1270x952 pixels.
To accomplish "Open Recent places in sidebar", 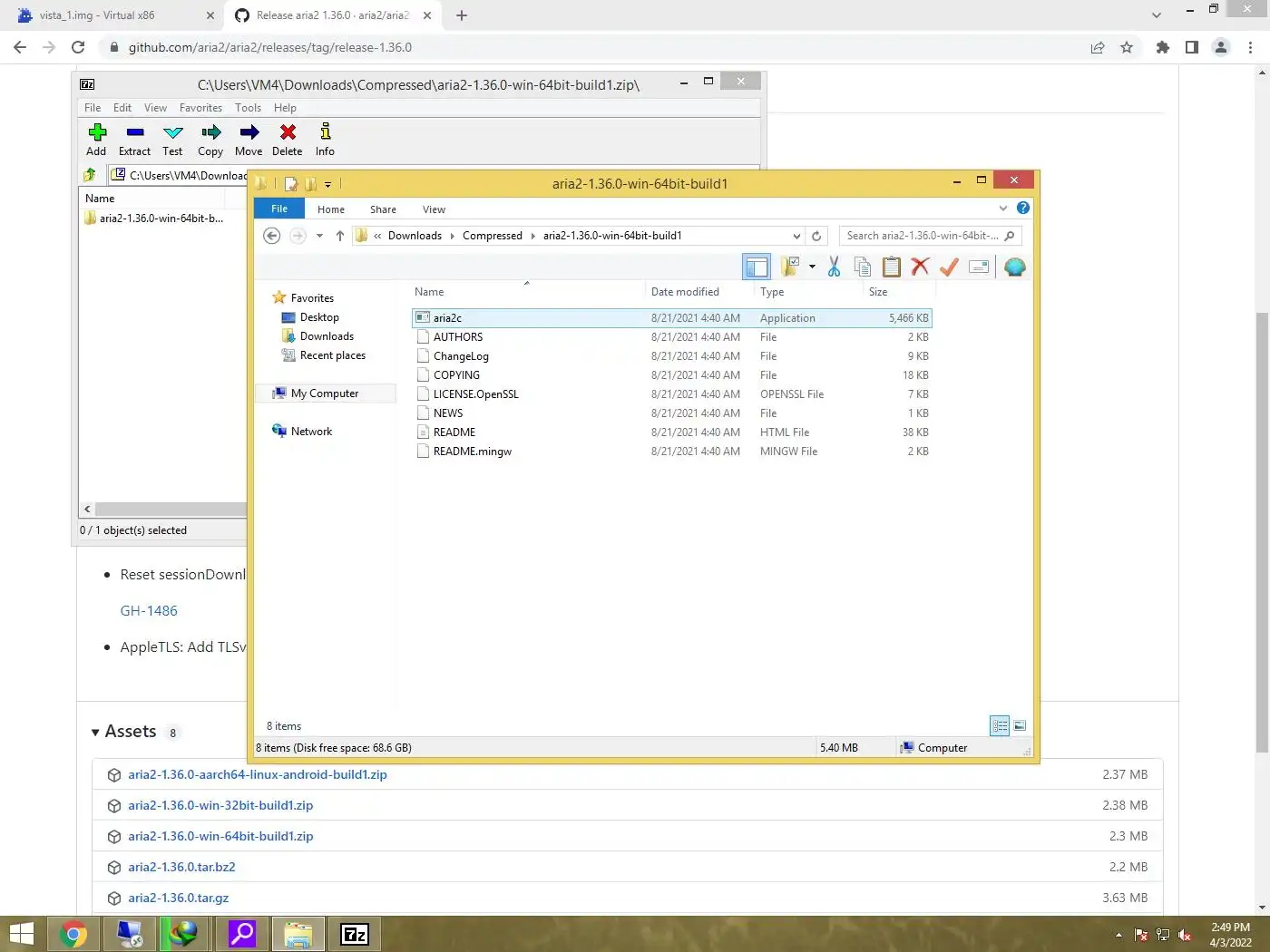I will [x=332, y=355].
